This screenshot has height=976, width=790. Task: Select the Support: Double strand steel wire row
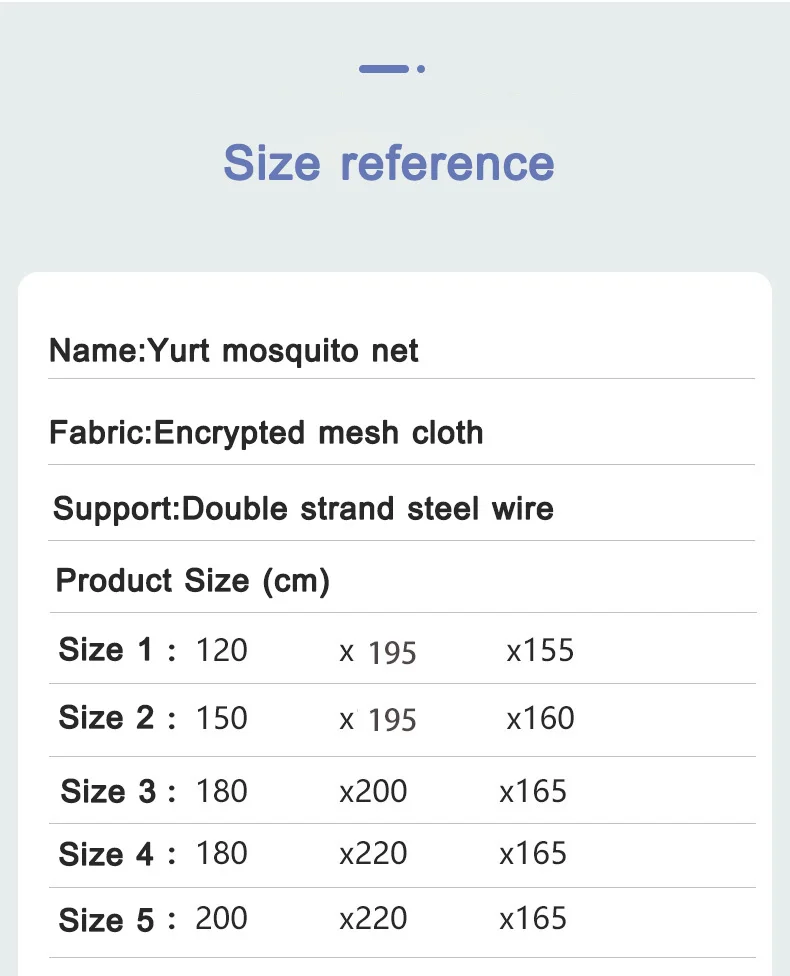click(x=402, y=509)
